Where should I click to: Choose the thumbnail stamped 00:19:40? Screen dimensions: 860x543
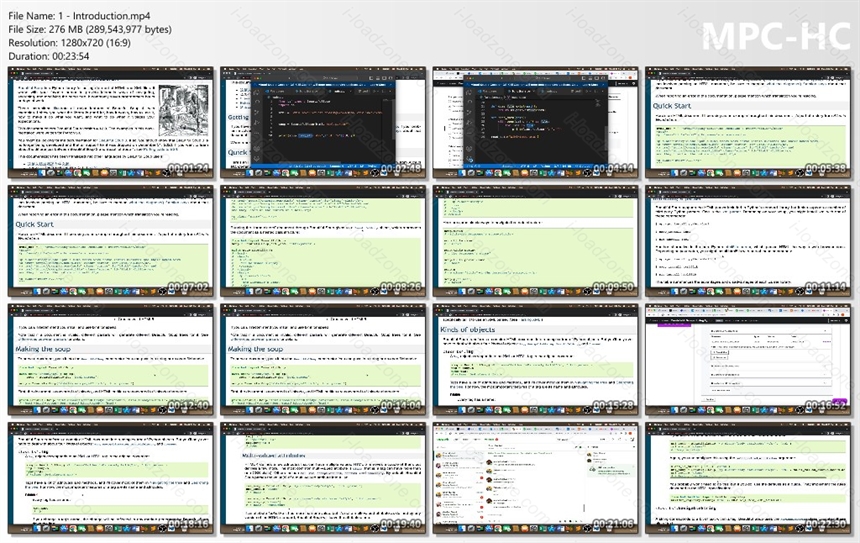coord(323,478)
